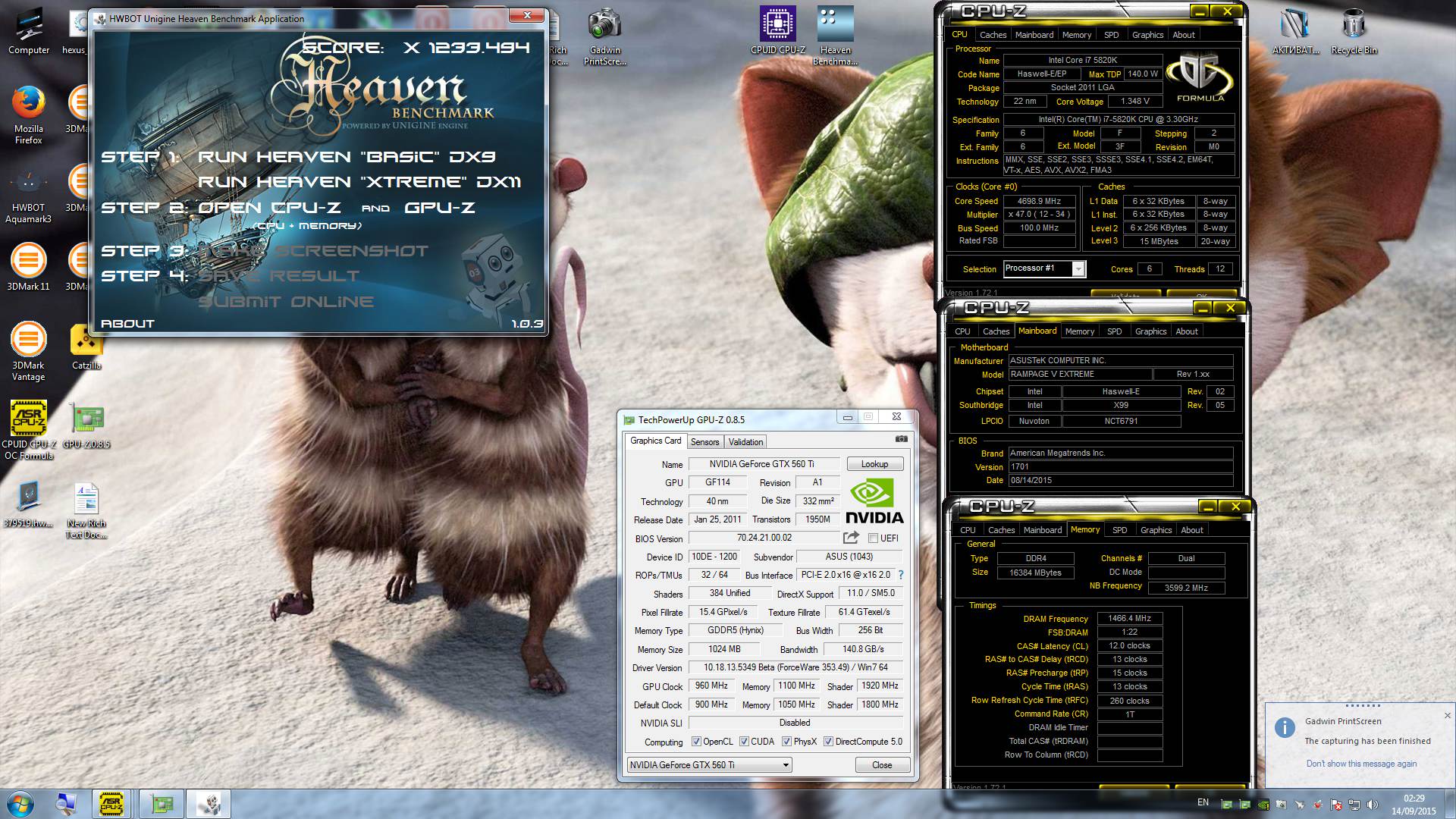Viewport: 1456px width, 819px height.
Task: Open the АКТИВАТ... desktop icon
Action: click(x=1296, y=30)
